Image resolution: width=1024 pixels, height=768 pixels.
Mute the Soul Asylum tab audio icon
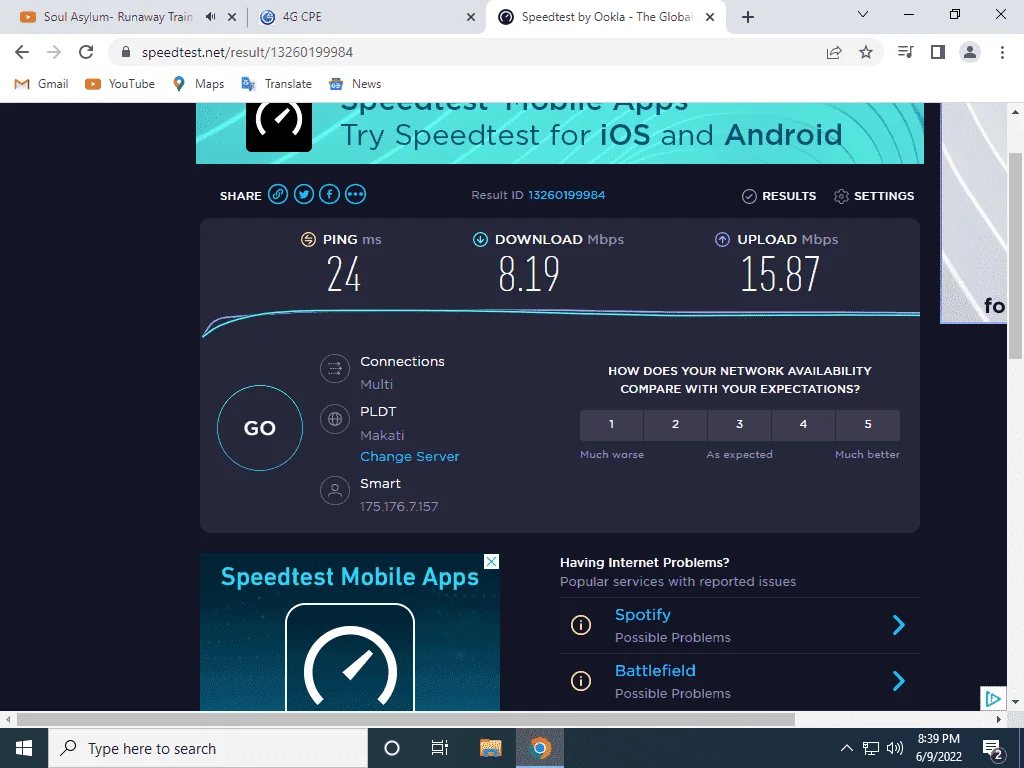click(x=210, y=17)
